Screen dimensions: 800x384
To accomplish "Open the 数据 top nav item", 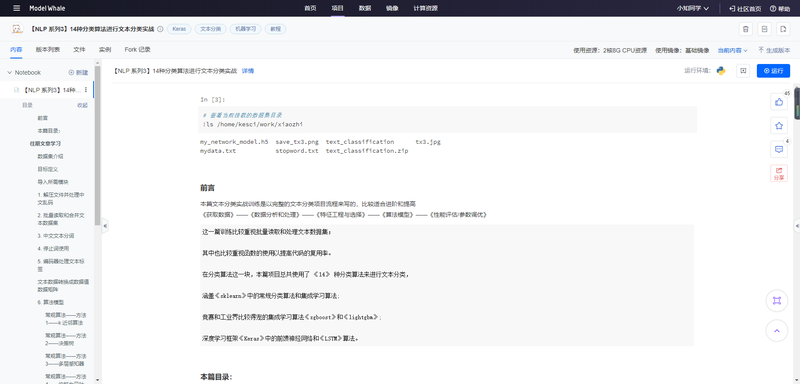I will (365, 8).
